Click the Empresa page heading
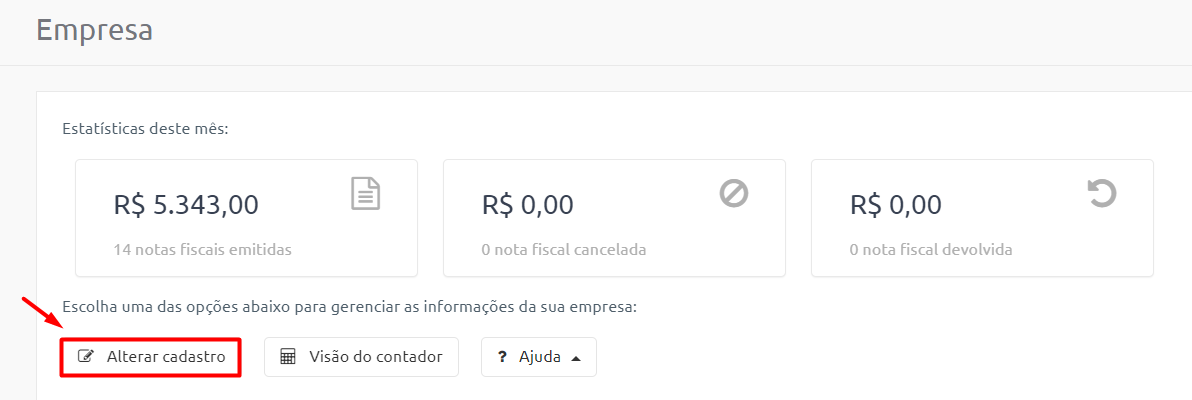 pyautogui.click(x=94, y=30)
